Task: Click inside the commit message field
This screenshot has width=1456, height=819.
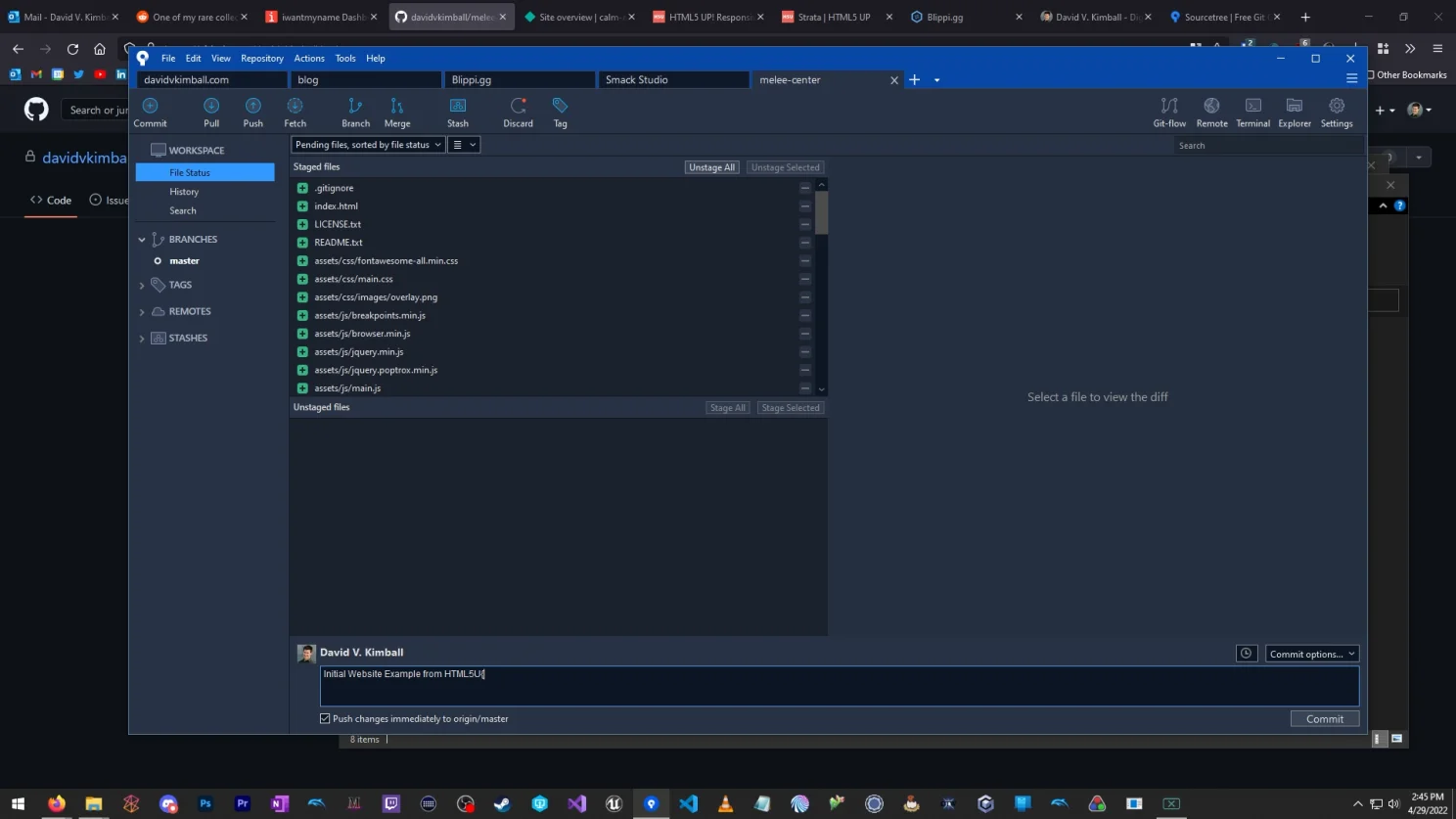Action: pos(685,685)
